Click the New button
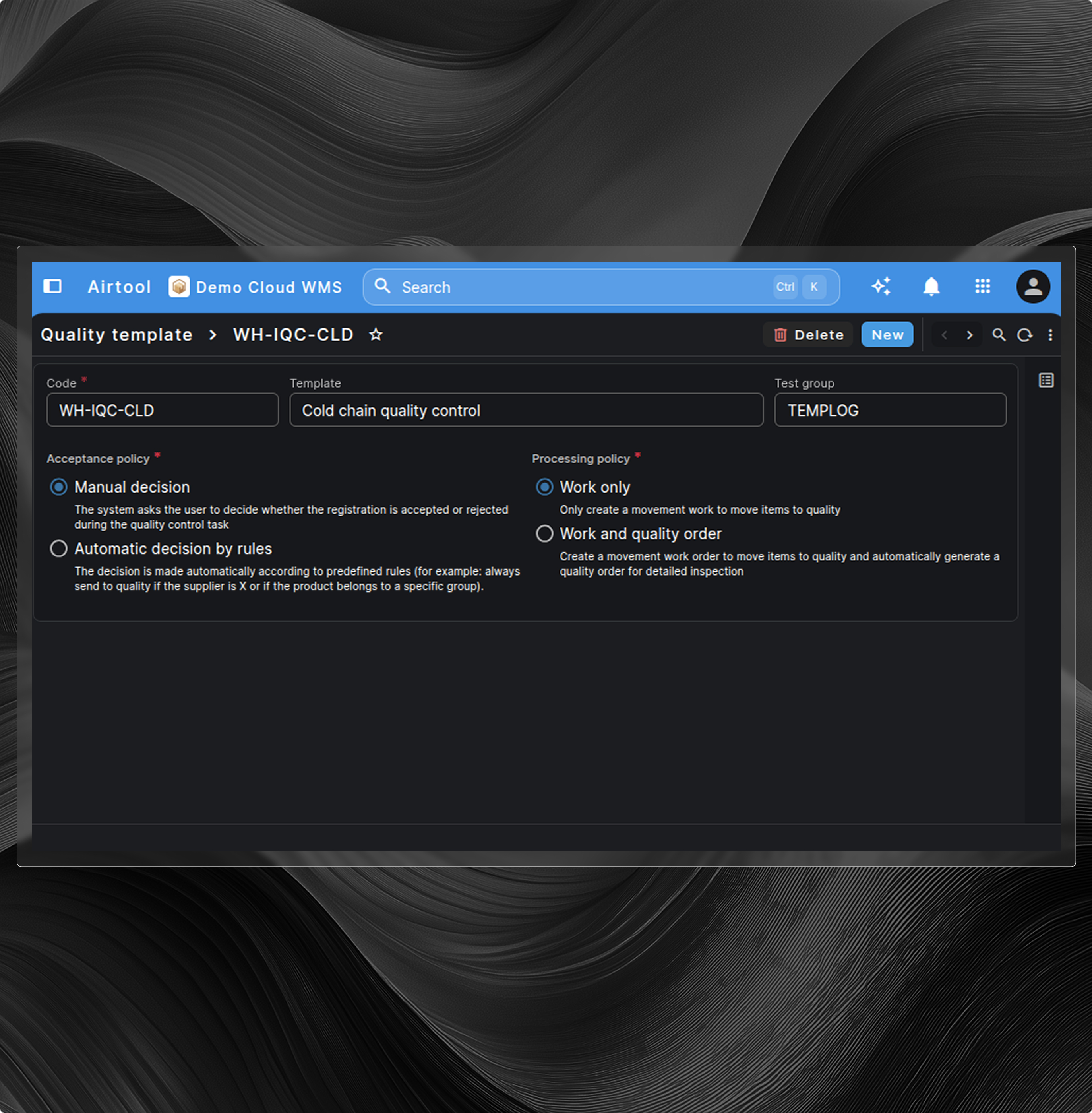 click(x=887, y=335)
